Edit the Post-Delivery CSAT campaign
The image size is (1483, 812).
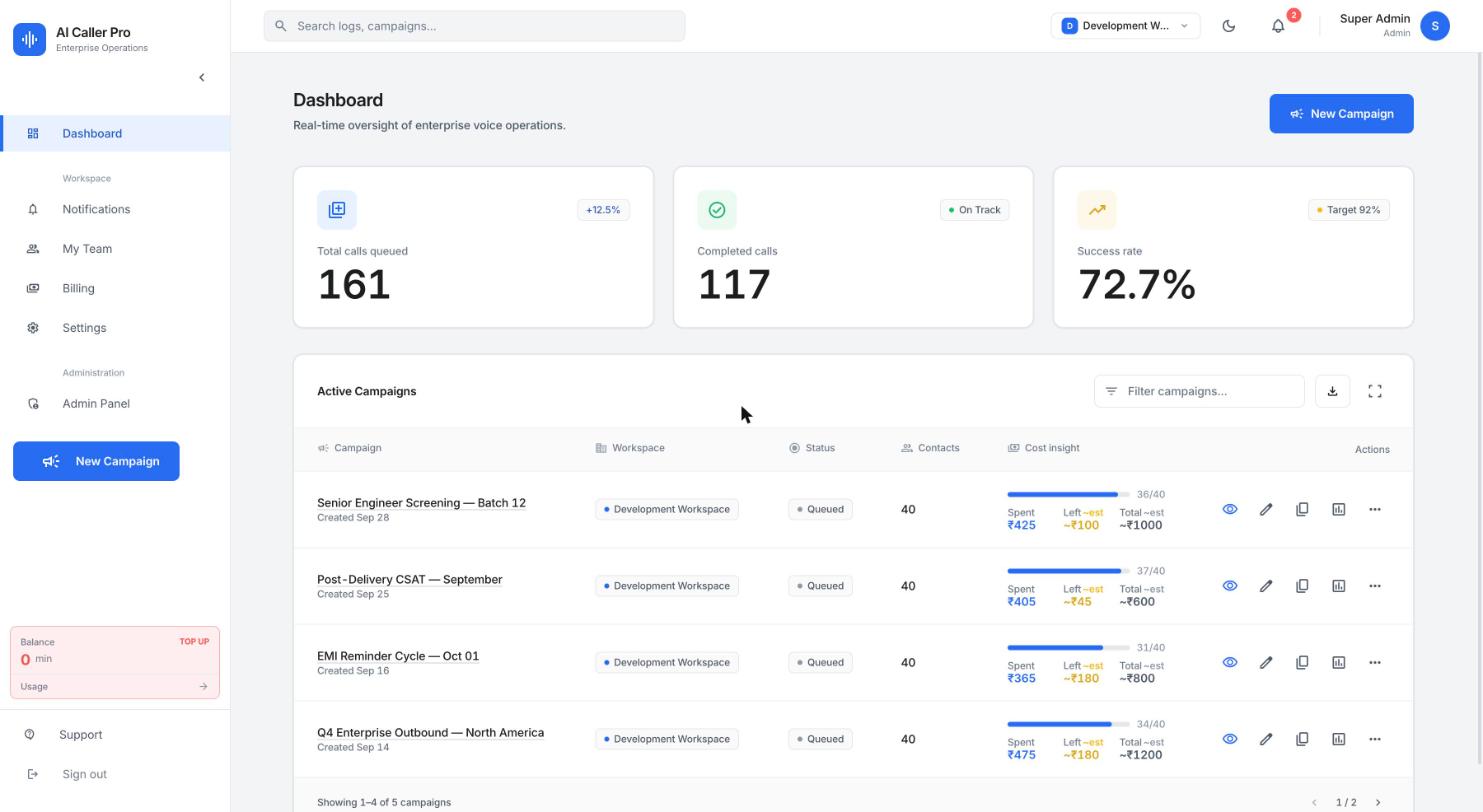pos(1266,586)
